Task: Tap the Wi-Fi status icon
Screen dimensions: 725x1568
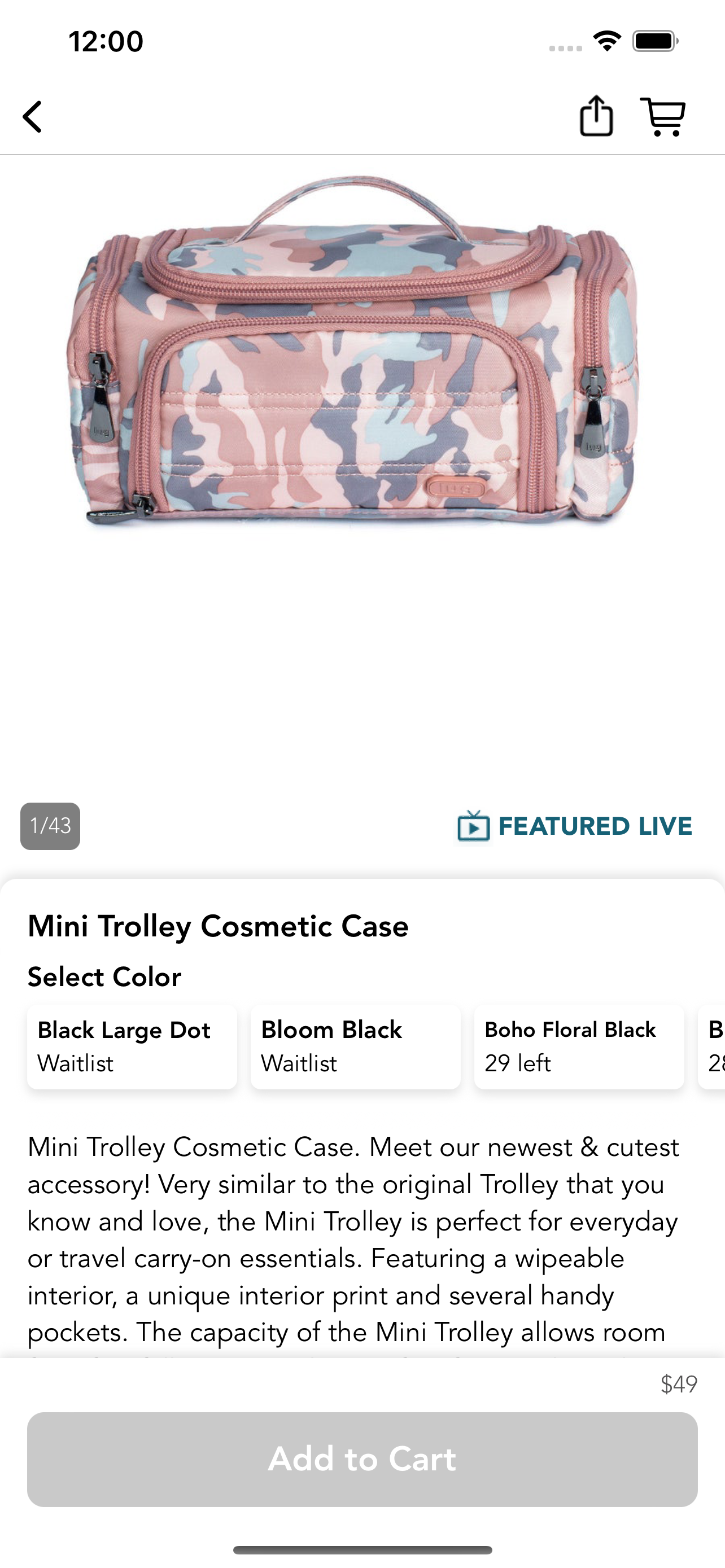Action: [607, 41]
